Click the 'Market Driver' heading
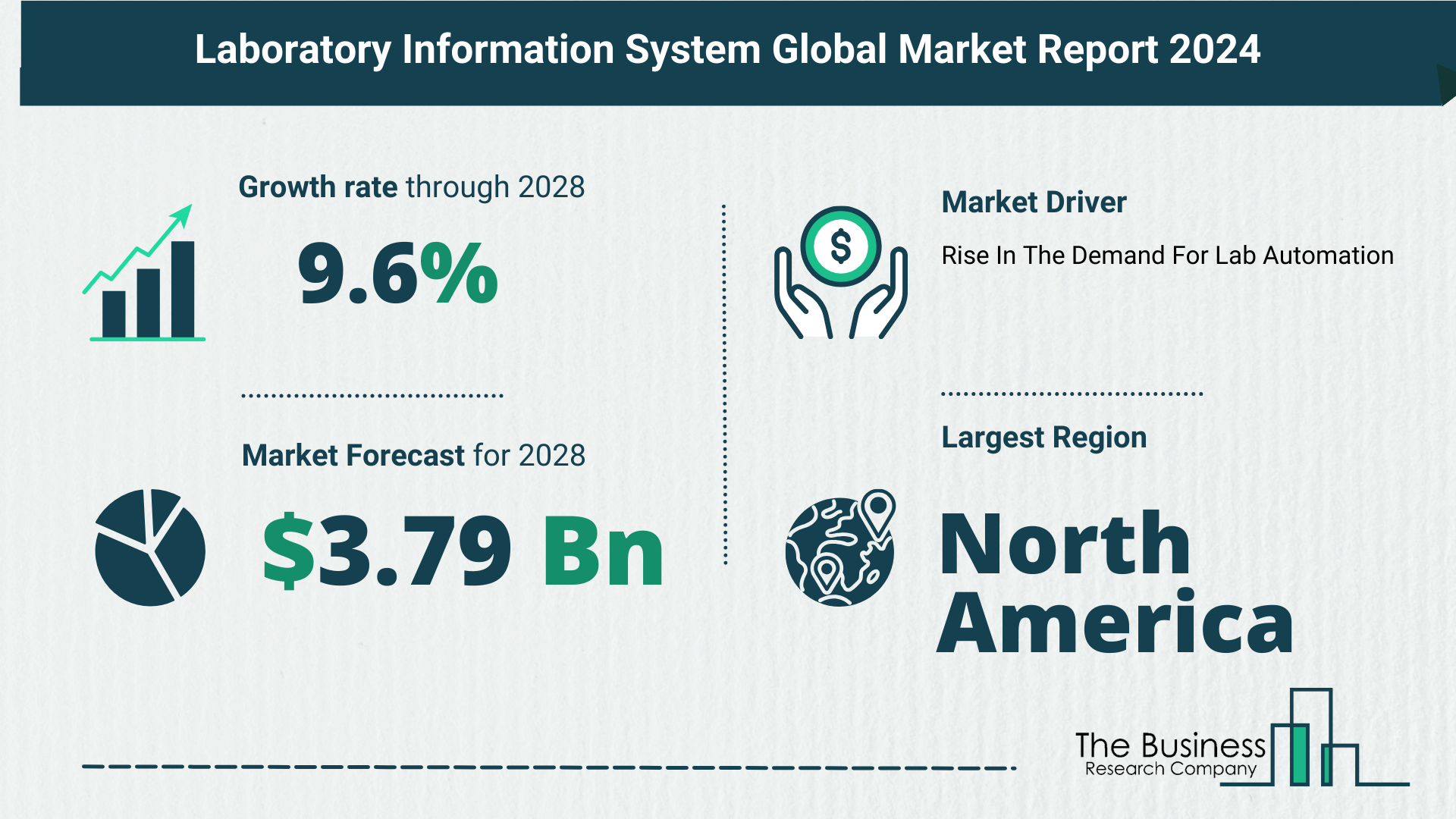This screenshot has height=819, width=1456. point(1034,202)
